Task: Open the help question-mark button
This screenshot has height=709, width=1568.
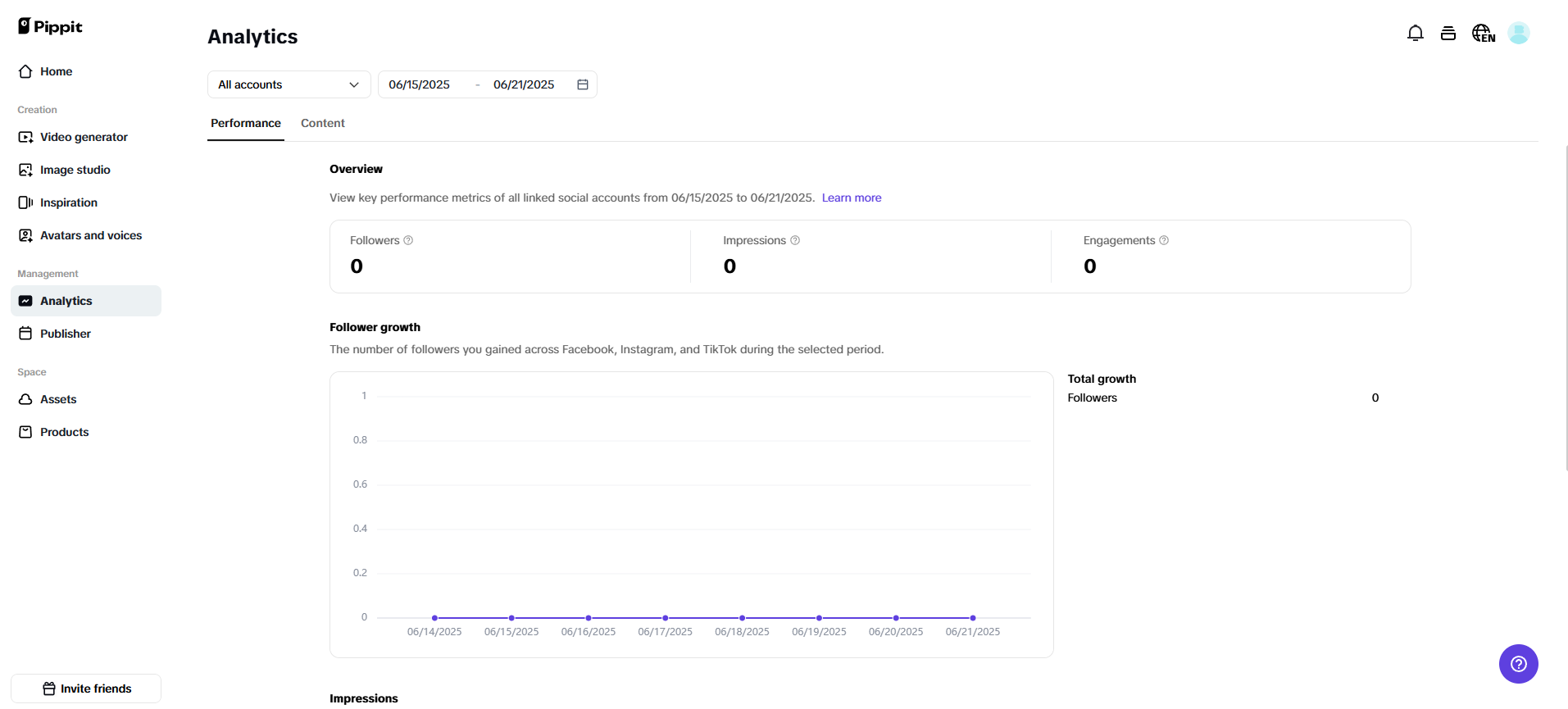Action: click(1519, 664)
